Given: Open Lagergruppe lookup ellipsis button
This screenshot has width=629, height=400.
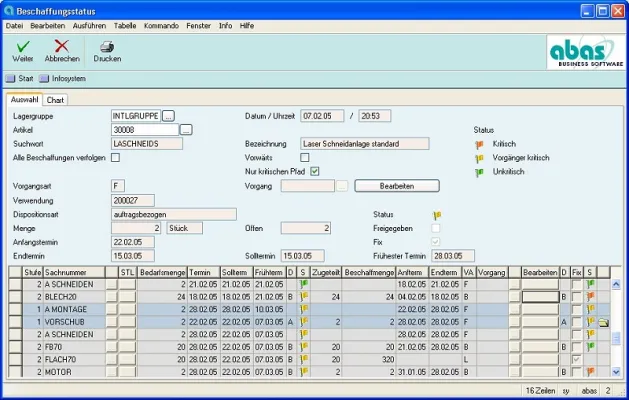Looking at the screenshot, I should pos(169,116).
